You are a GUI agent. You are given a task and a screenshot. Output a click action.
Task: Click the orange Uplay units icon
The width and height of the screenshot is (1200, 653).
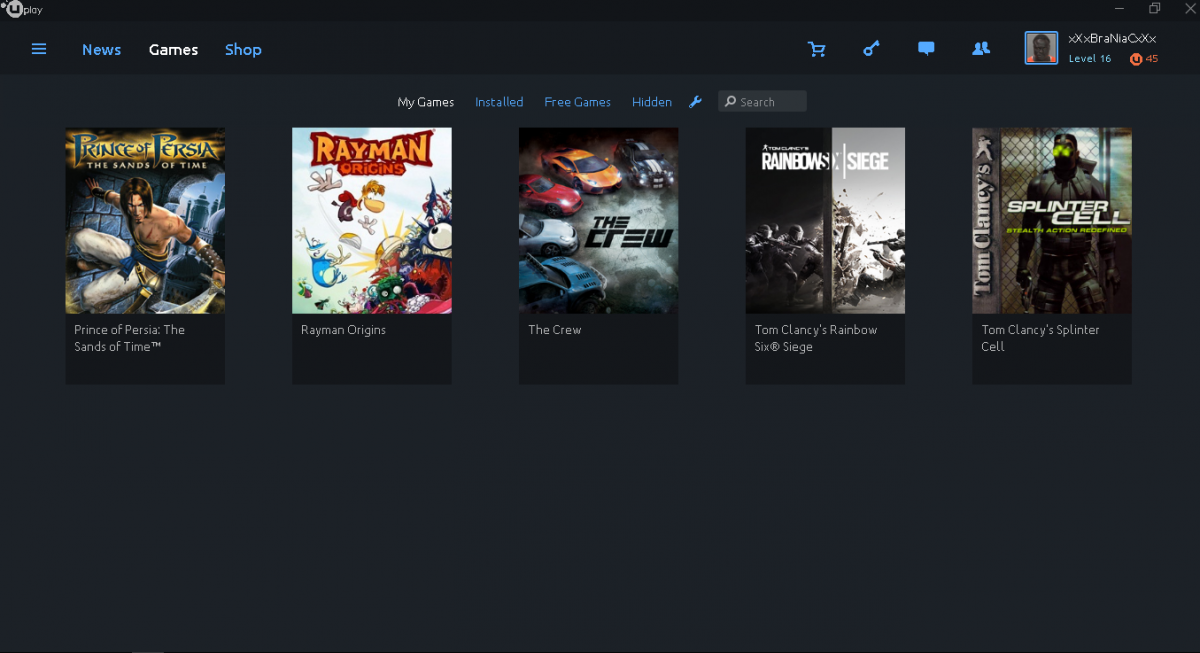[x=1136, y=59]
